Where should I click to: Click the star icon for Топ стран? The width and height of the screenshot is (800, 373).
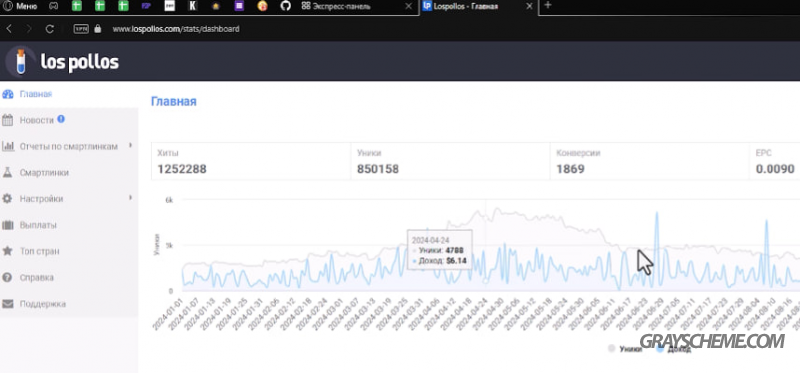point(7,251)
